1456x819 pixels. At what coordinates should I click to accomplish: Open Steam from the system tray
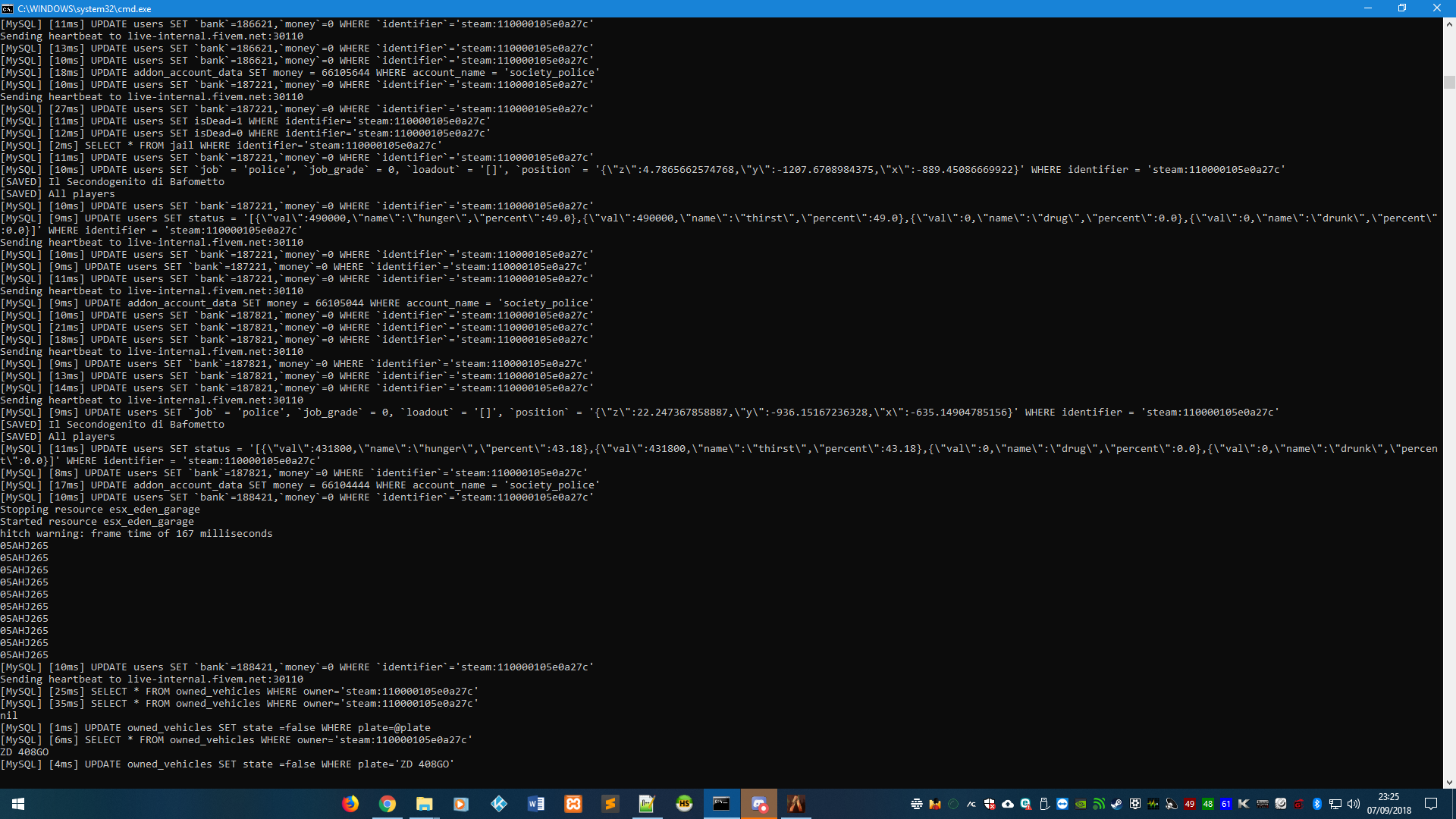pyautogui.click(x=1117, y=804)
